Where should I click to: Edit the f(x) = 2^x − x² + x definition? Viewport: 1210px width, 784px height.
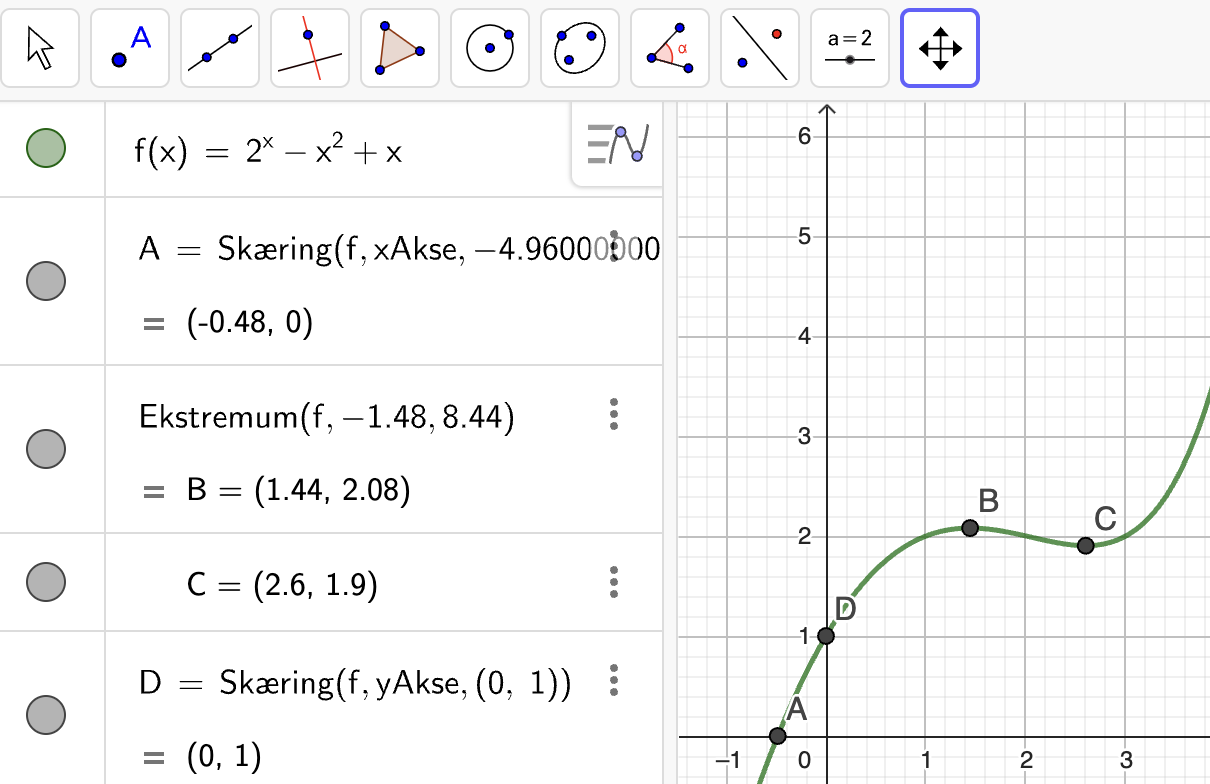click(x=269, y=150)
